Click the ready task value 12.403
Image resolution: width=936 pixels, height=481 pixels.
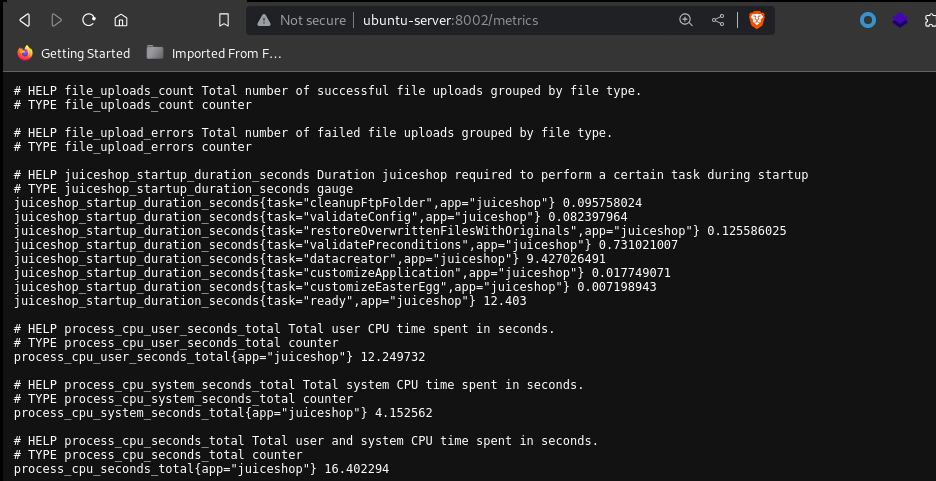[x=504, y=301]
